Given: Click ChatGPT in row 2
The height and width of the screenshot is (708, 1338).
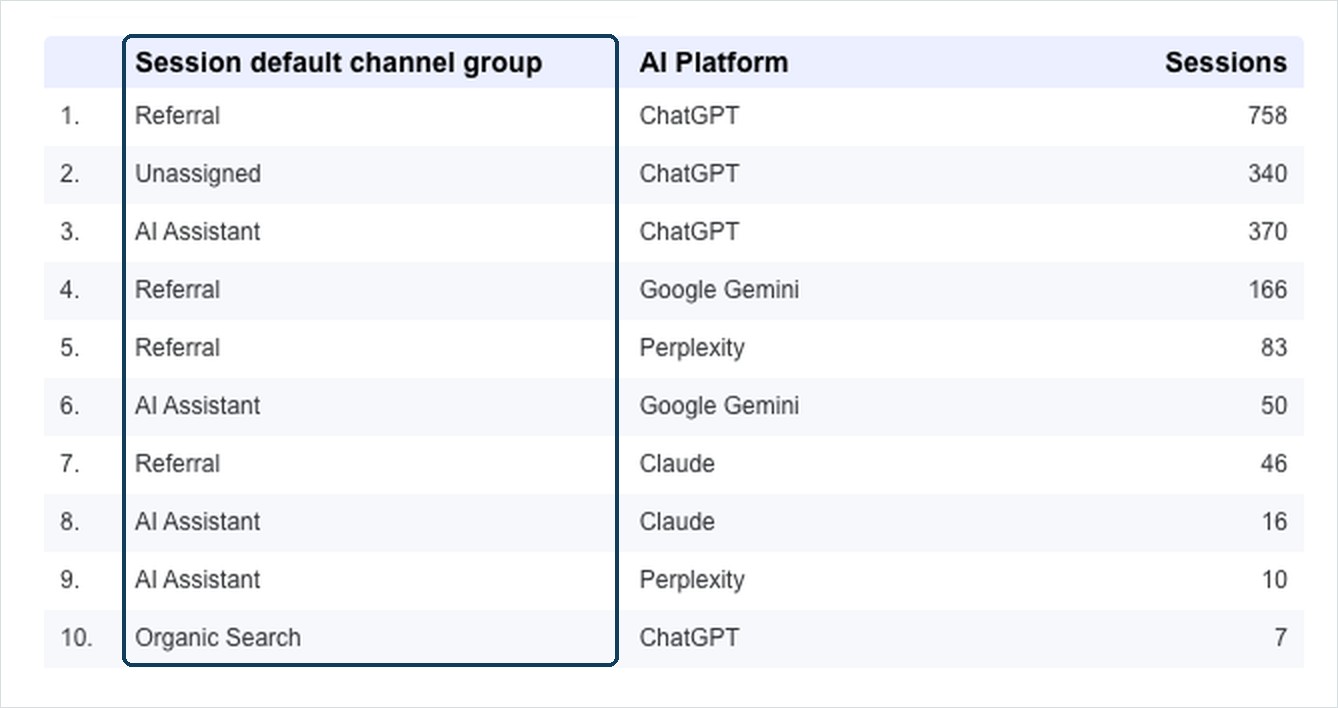Looking at the screenshot, I should (689, 174).
